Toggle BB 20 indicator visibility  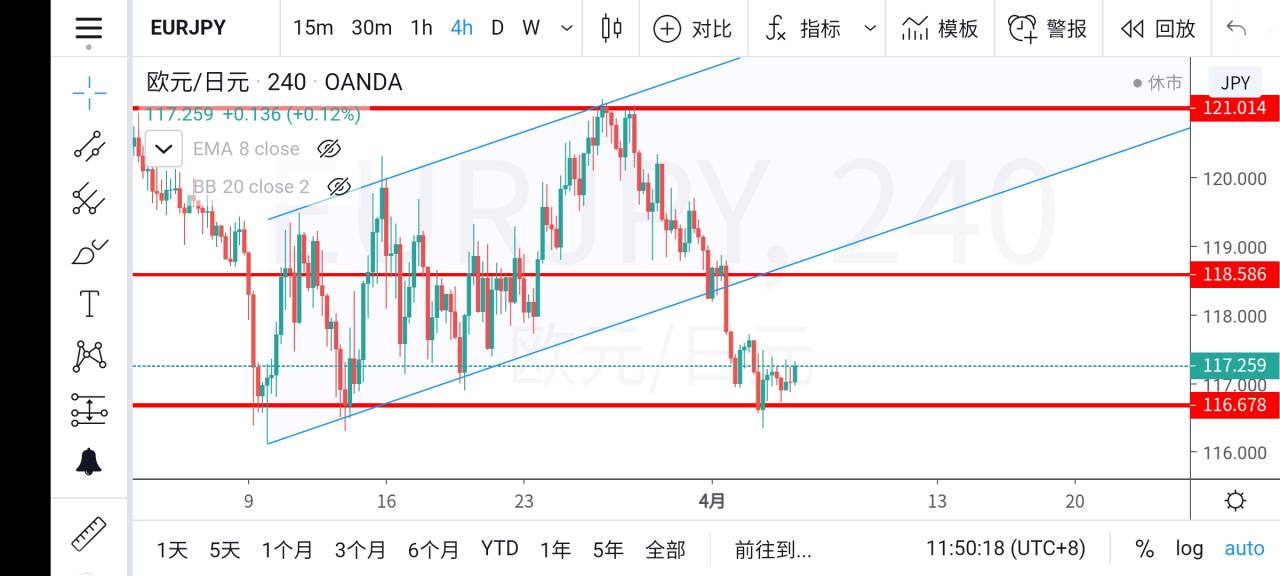click(x=339, y=186)
